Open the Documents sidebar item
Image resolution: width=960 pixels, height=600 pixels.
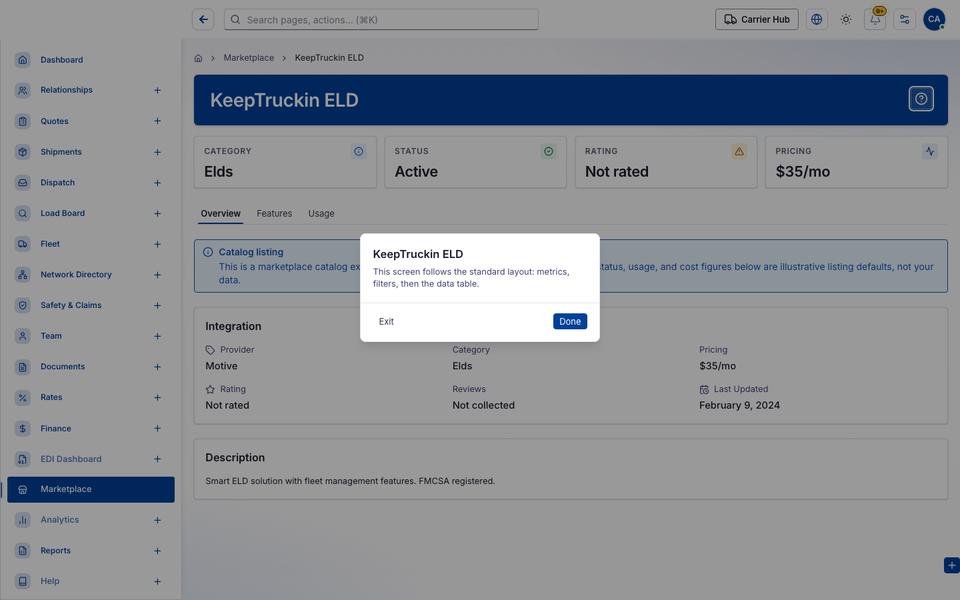click(62, 367)
